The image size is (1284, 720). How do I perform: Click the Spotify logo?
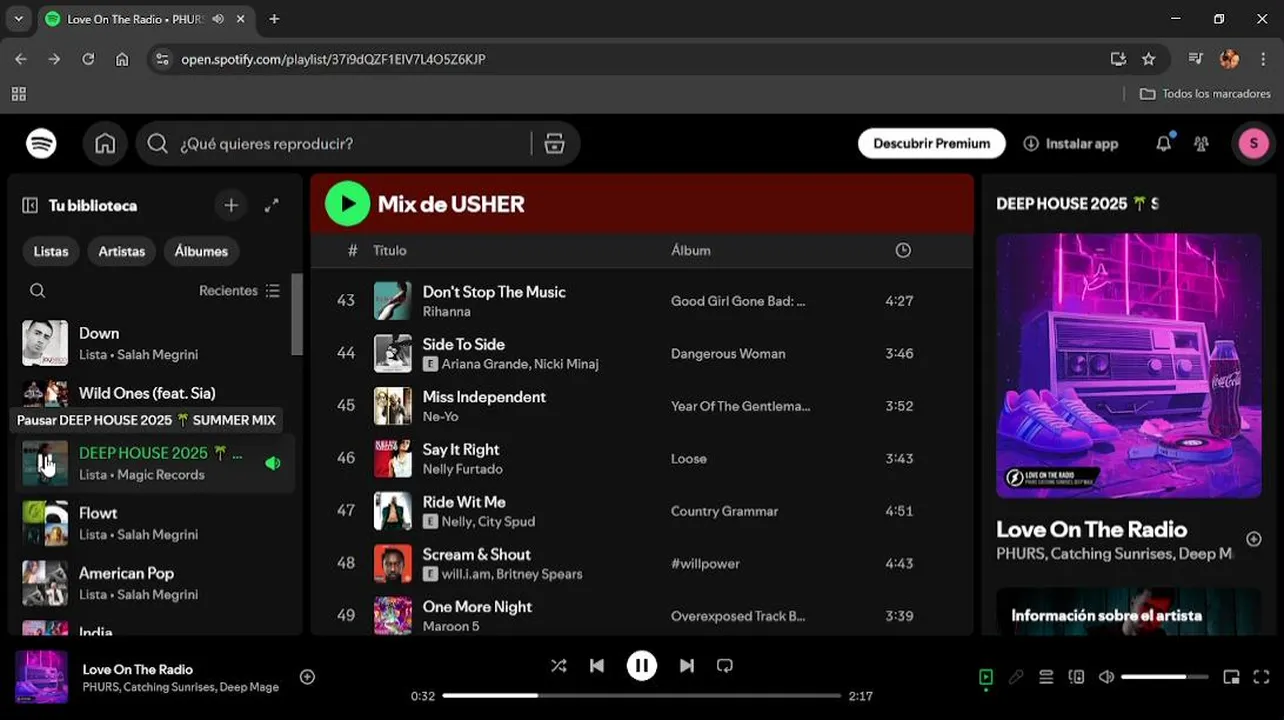click(41, 144)
